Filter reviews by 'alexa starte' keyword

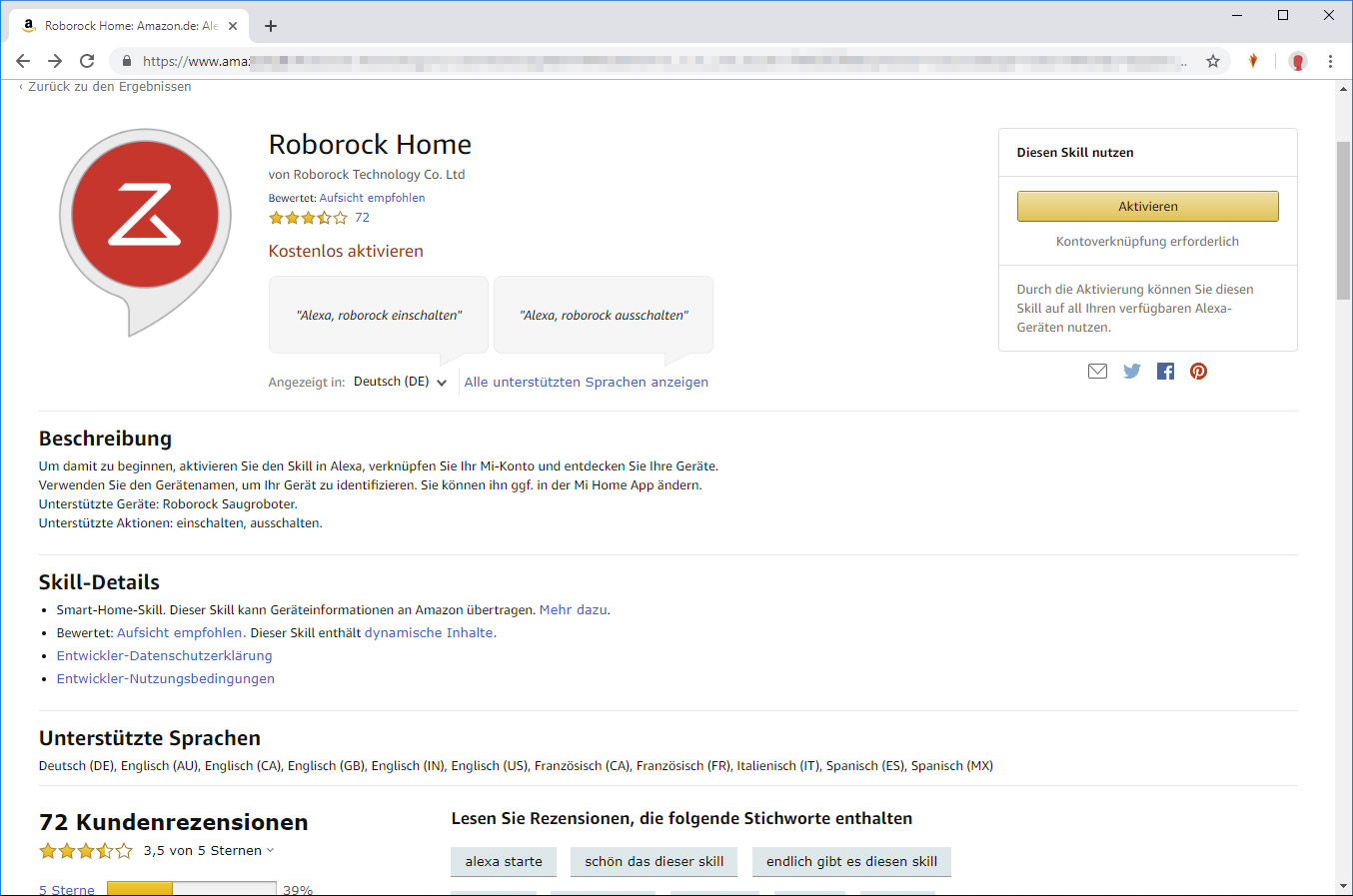coord(504,861)
